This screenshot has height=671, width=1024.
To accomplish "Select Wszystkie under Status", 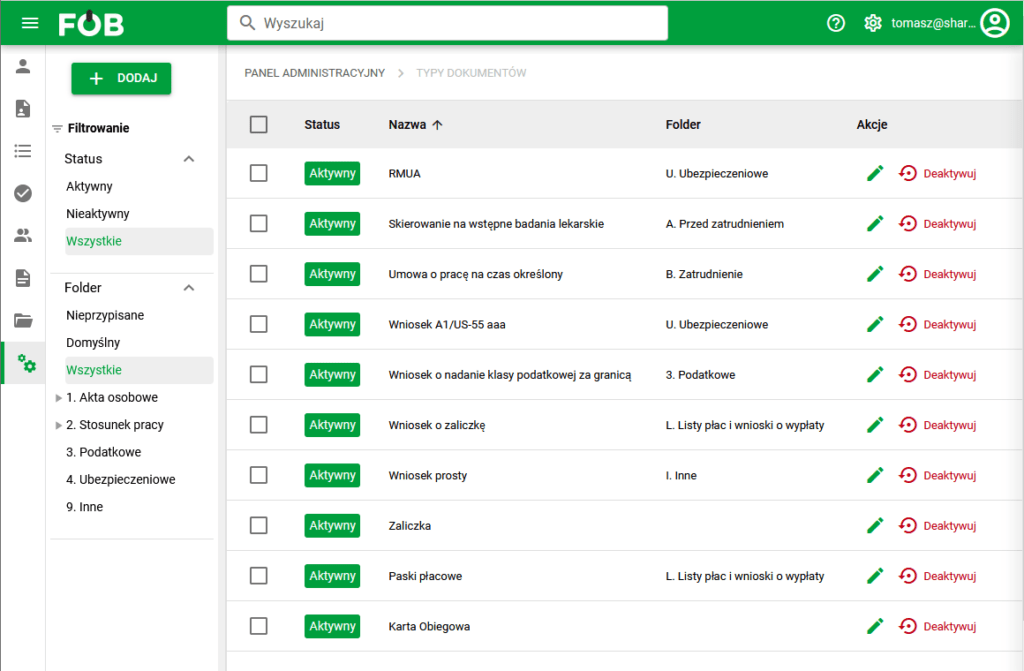I will (139, 241).
